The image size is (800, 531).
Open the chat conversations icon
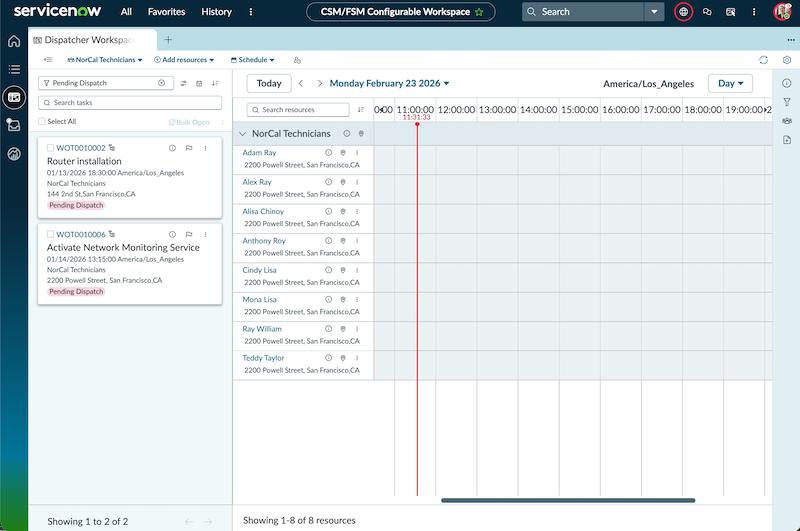click(707, 12)
